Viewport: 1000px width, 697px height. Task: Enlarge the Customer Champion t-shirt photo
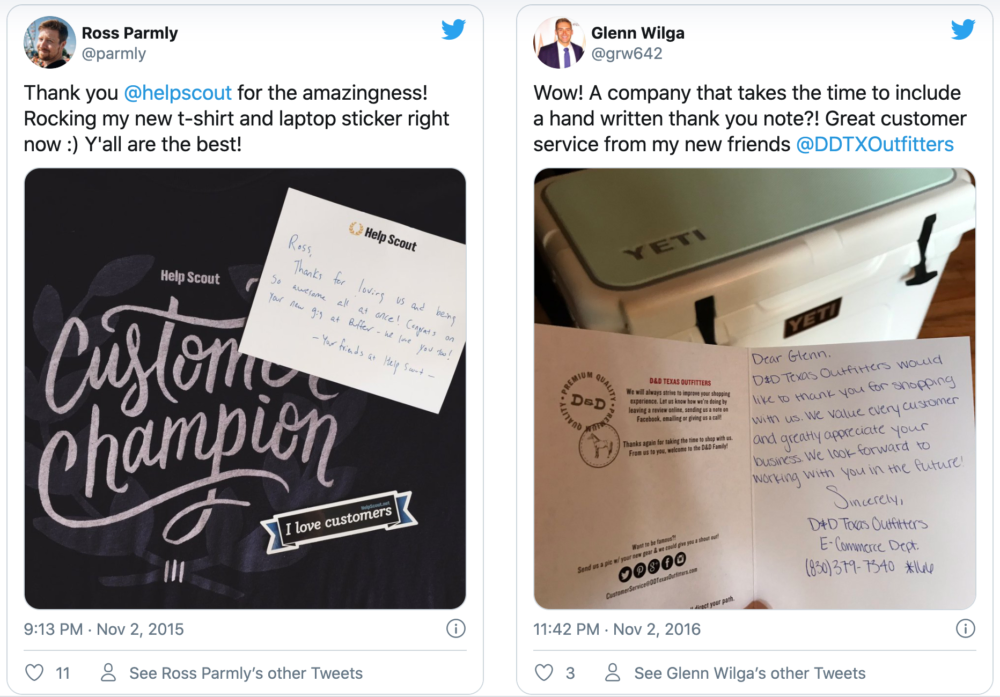[245, 388]
